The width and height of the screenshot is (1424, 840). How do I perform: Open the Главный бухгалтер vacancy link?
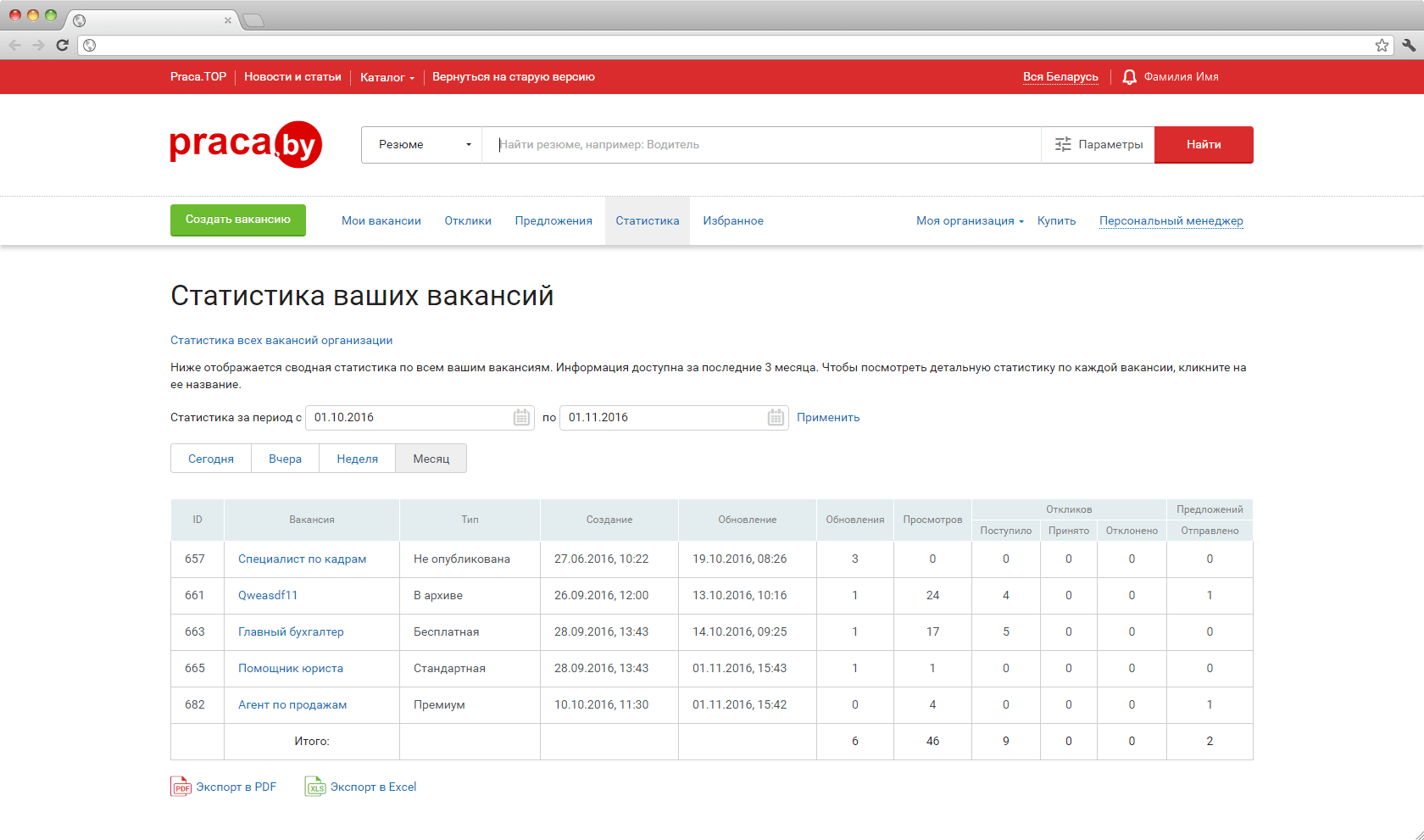(x=291, y=632)
